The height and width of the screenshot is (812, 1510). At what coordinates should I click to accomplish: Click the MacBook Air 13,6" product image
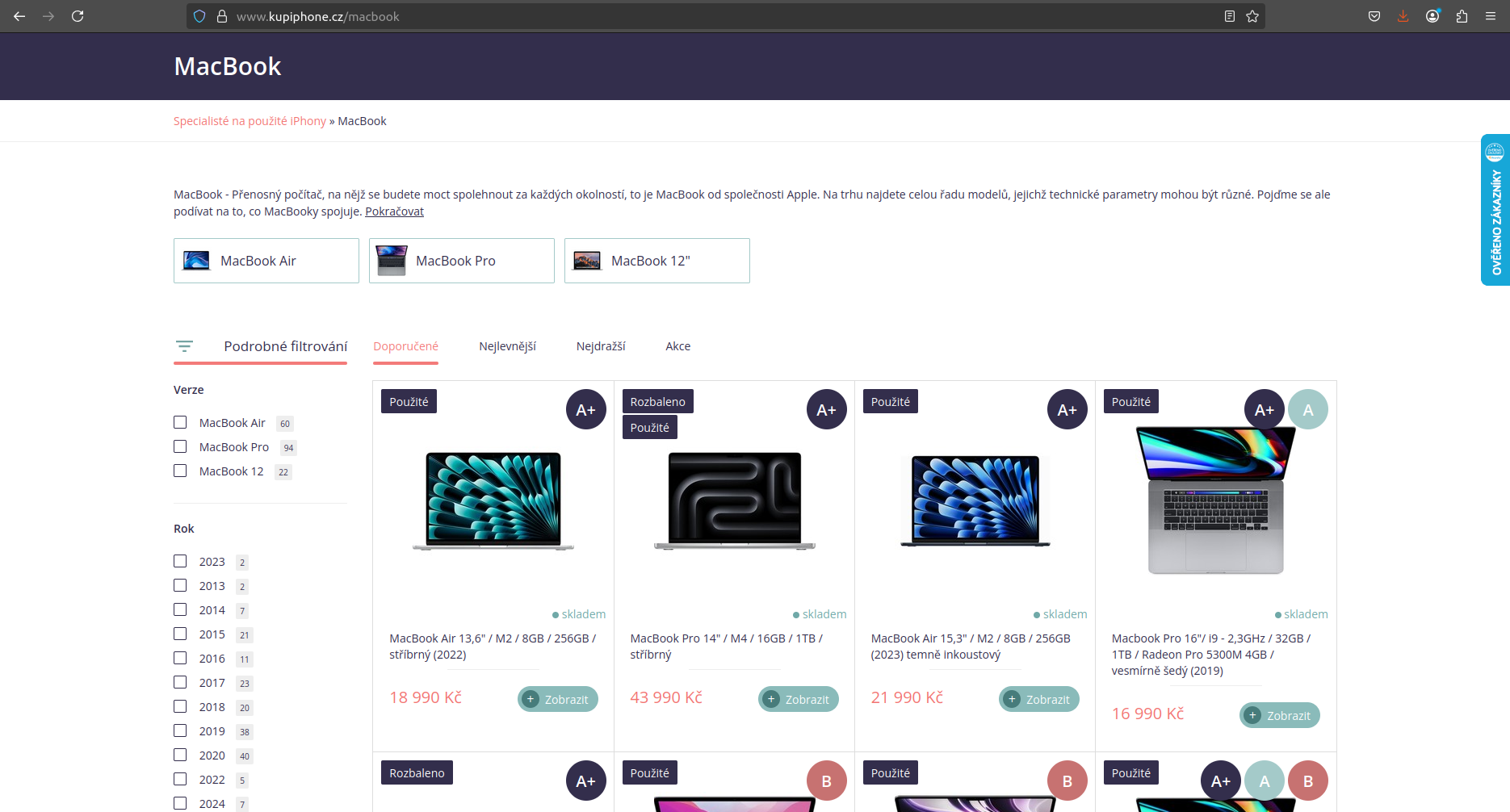[x=493, y=501]
